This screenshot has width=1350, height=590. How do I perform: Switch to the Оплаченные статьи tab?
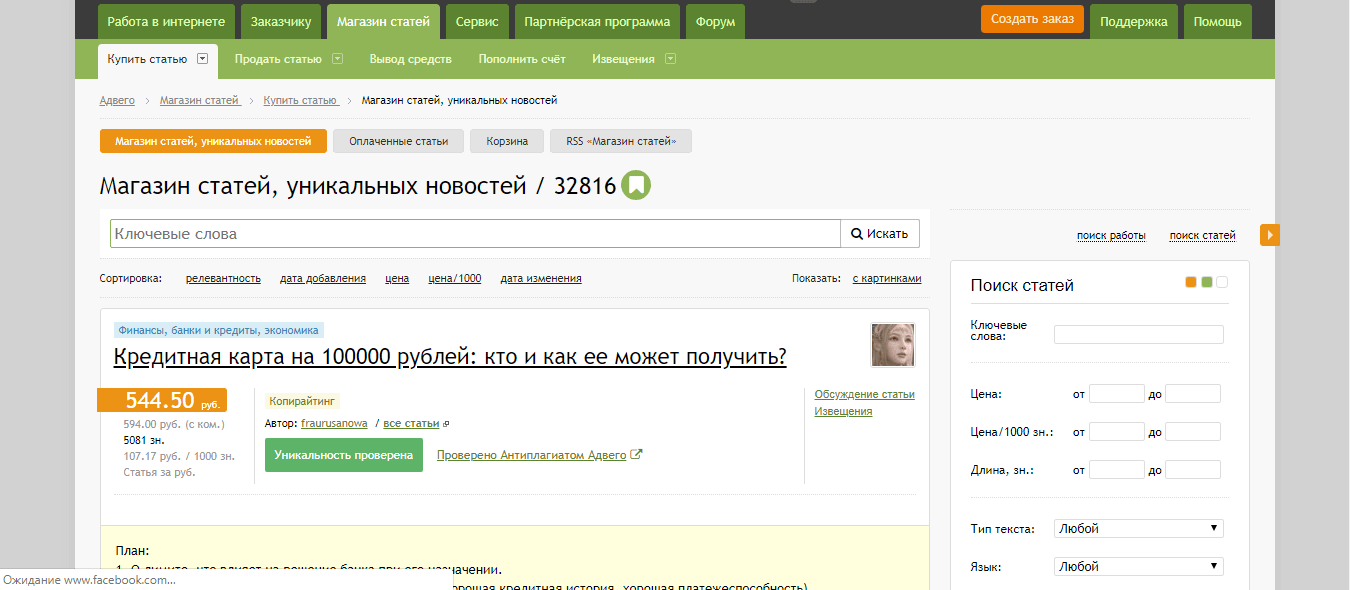click(x=398, y=141)
